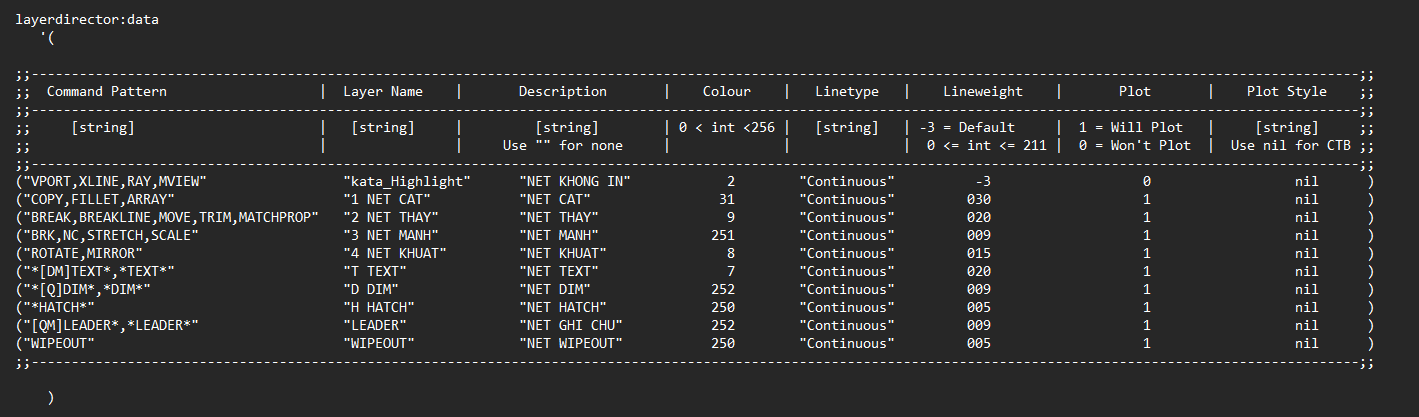Click the "Layer Name" column header

[383, 91]
